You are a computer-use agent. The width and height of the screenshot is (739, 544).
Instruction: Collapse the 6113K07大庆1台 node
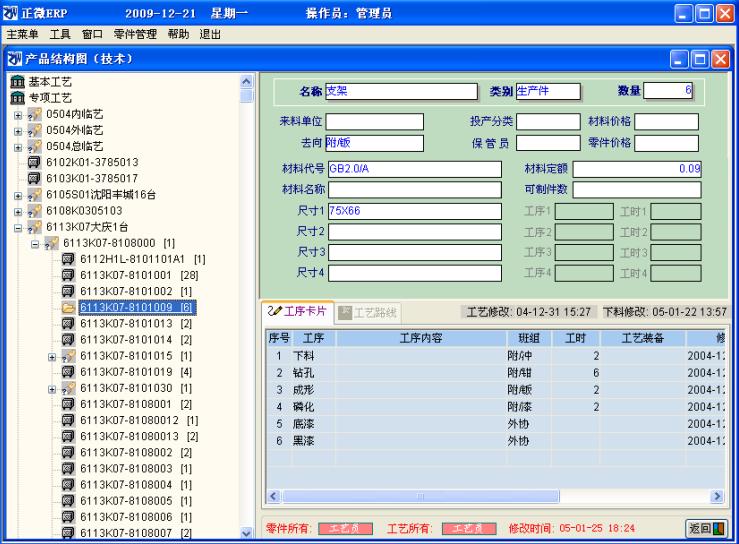18,228
